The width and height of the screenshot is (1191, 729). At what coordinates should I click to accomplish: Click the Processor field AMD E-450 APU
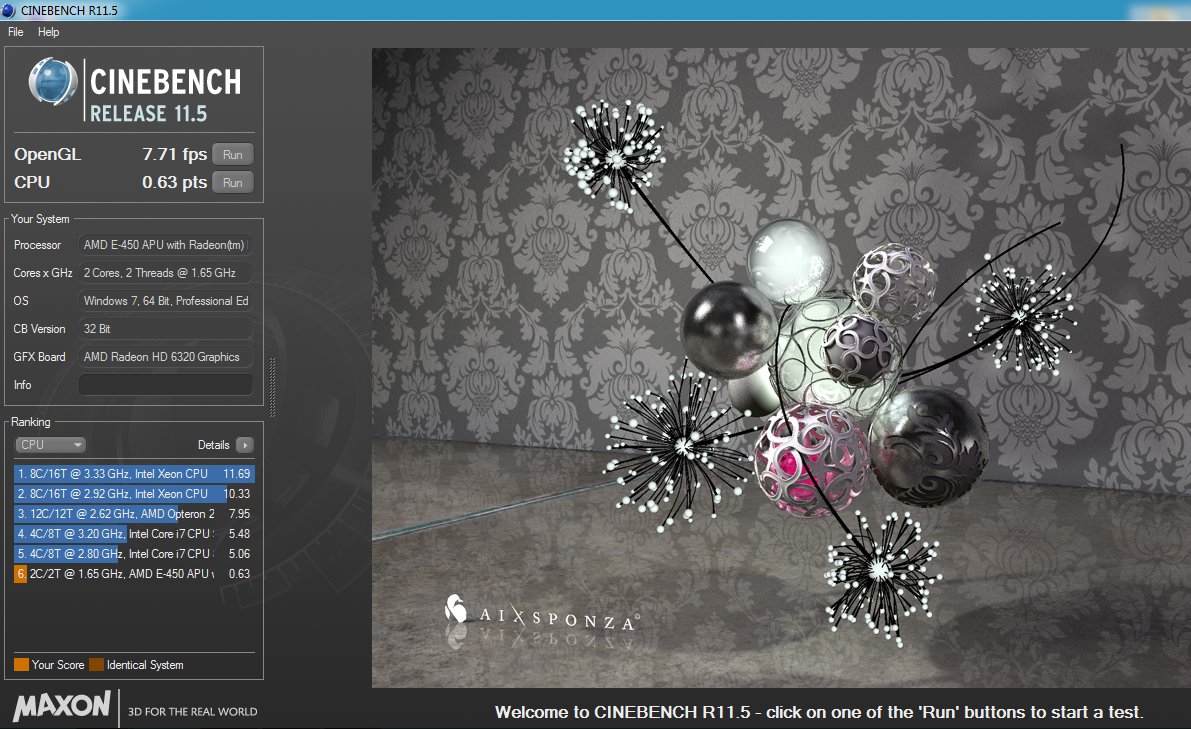pos(166,245)
